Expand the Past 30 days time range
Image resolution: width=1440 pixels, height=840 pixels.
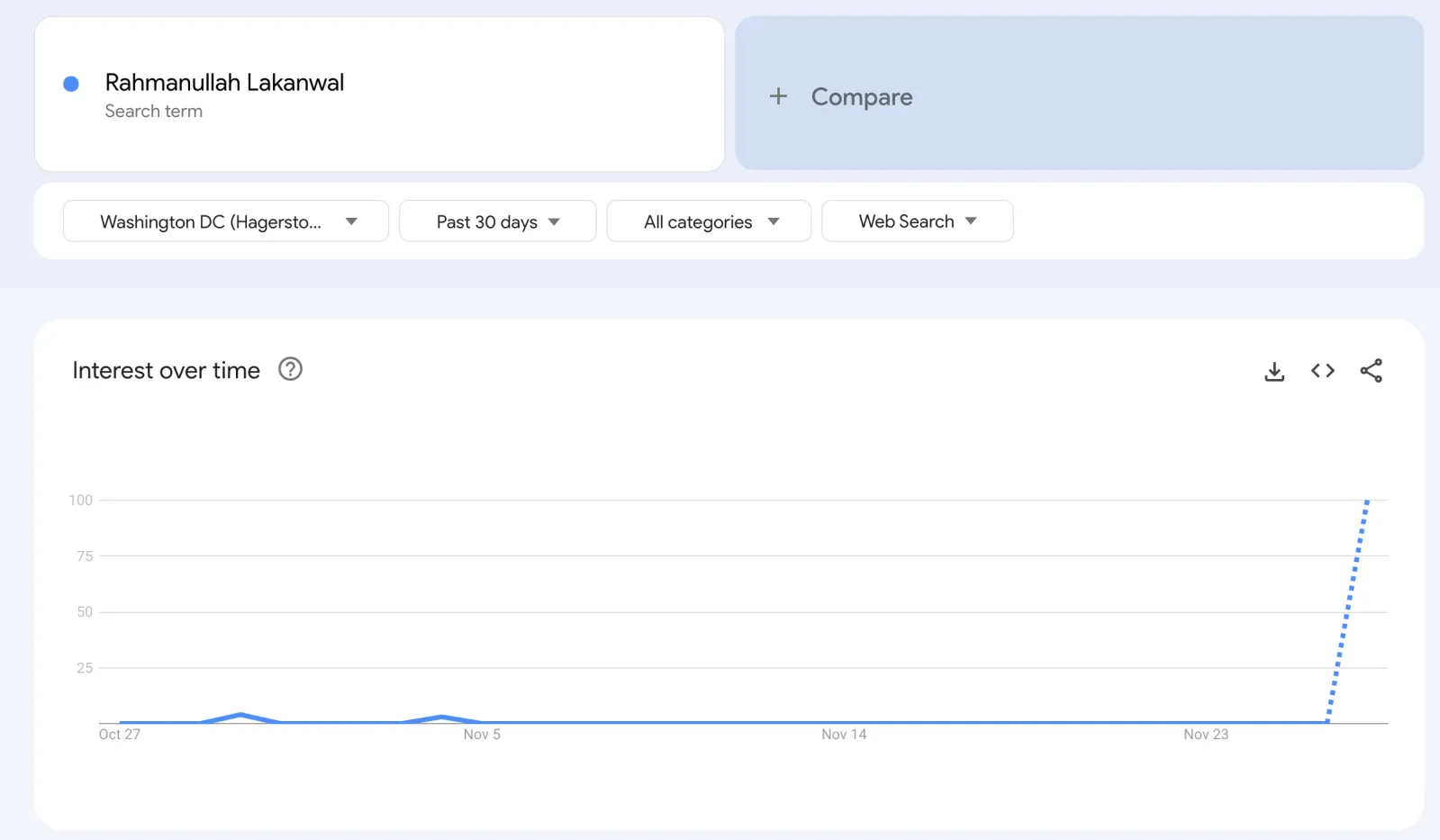click(497, 221)
